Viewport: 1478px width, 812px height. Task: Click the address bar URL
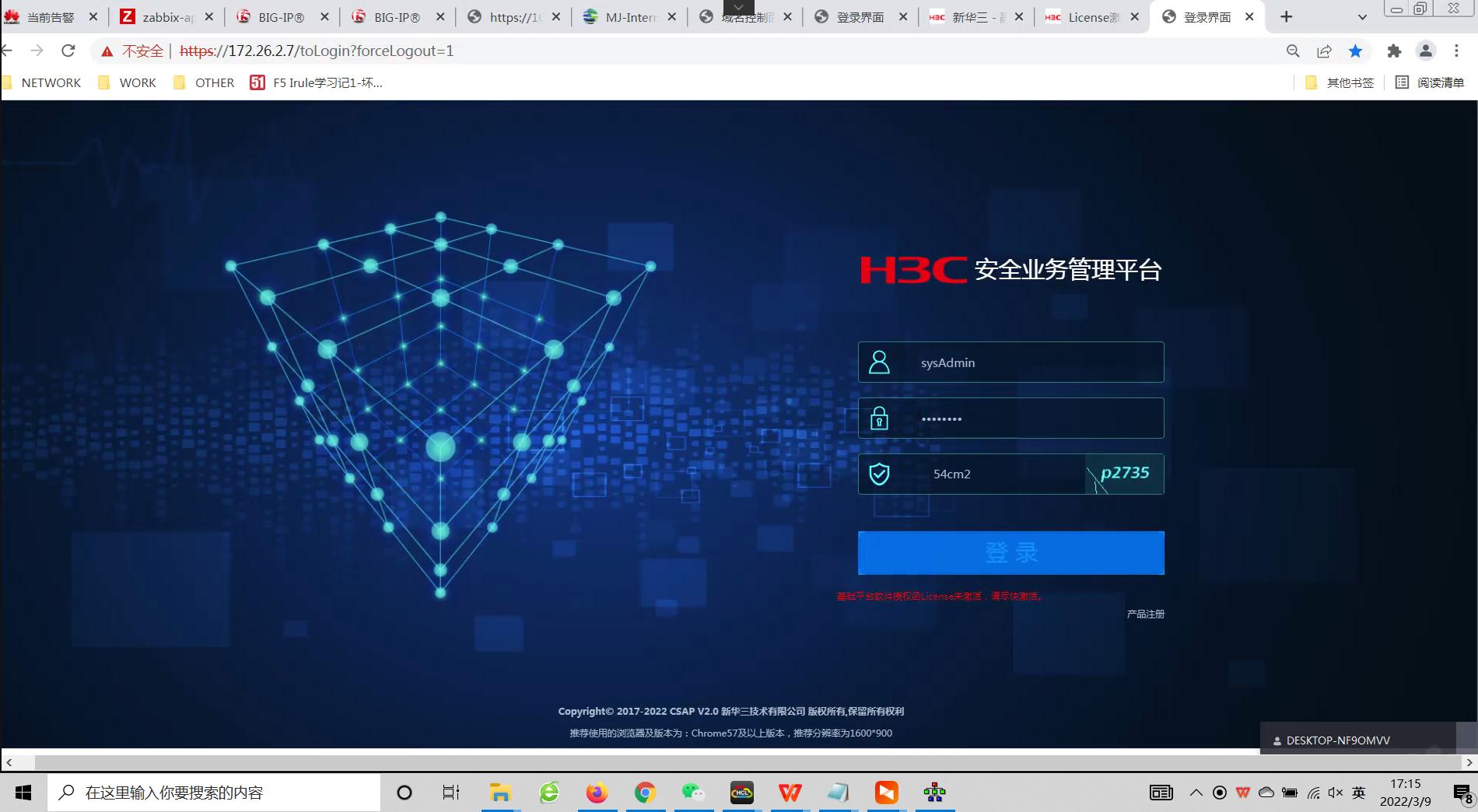click(317, 51)
